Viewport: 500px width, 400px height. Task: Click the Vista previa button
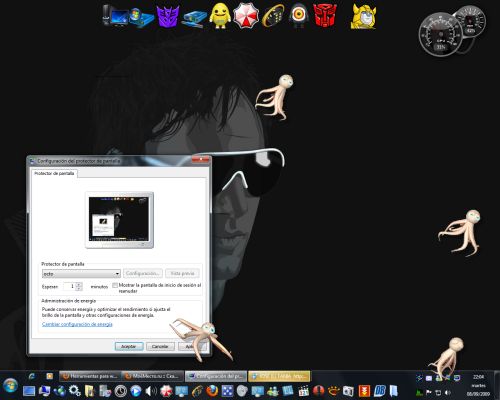[x=182, y=273]
